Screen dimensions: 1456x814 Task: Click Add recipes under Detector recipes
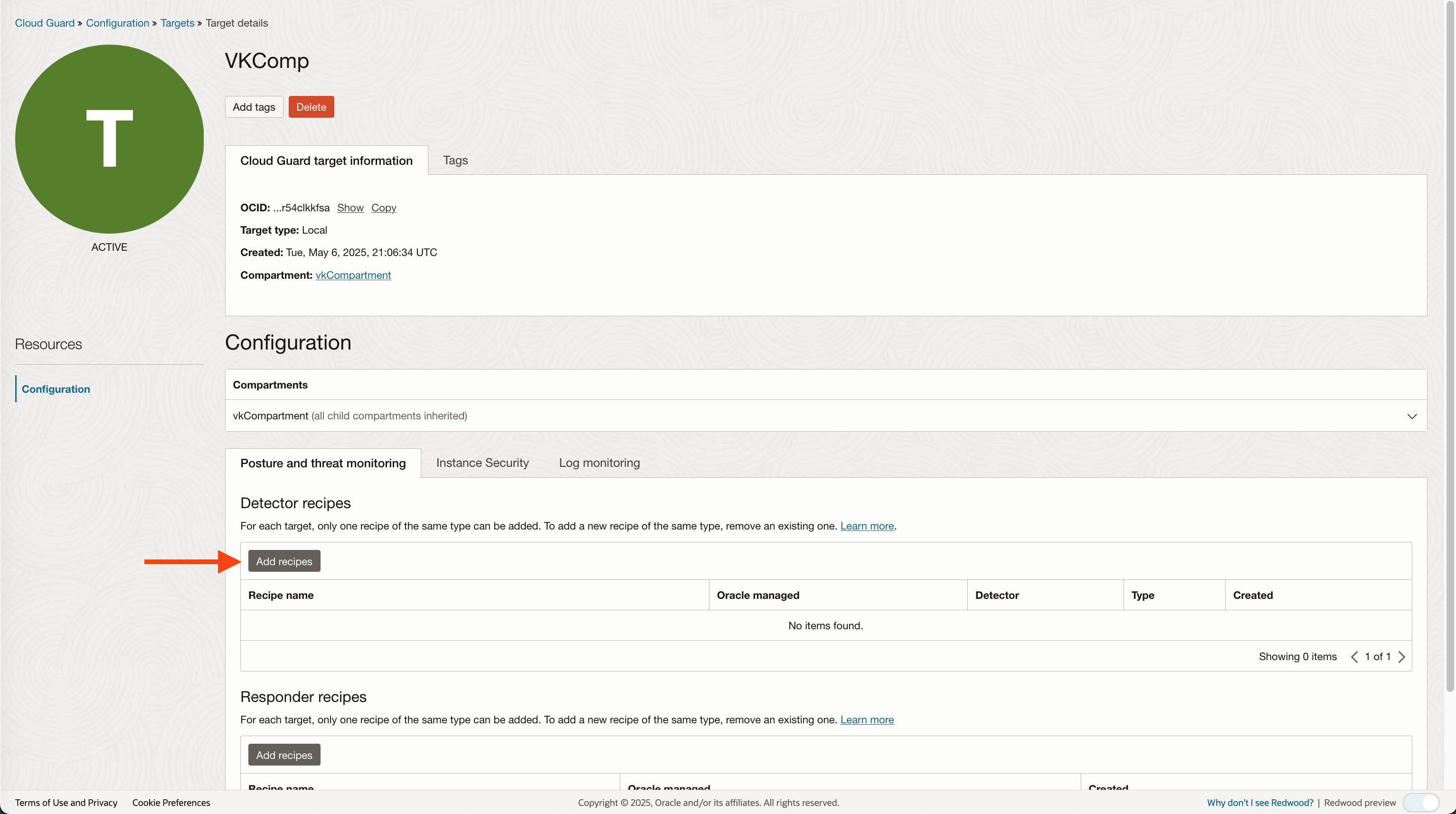tap(284, 561)
